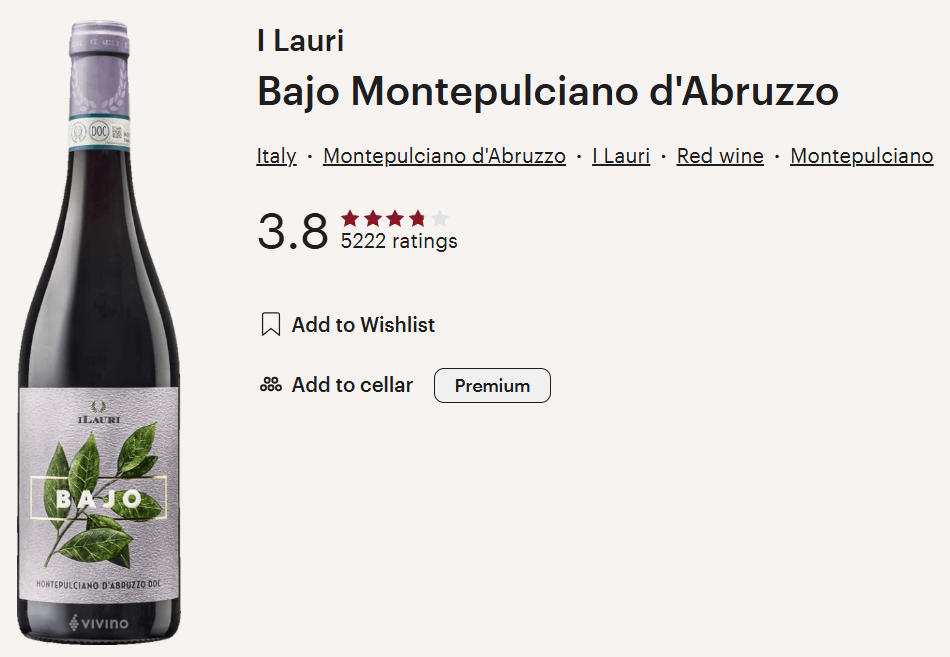This screenshot has height=657, width=950.
Task: Open the Red wine category link
Action: (720, 156)
